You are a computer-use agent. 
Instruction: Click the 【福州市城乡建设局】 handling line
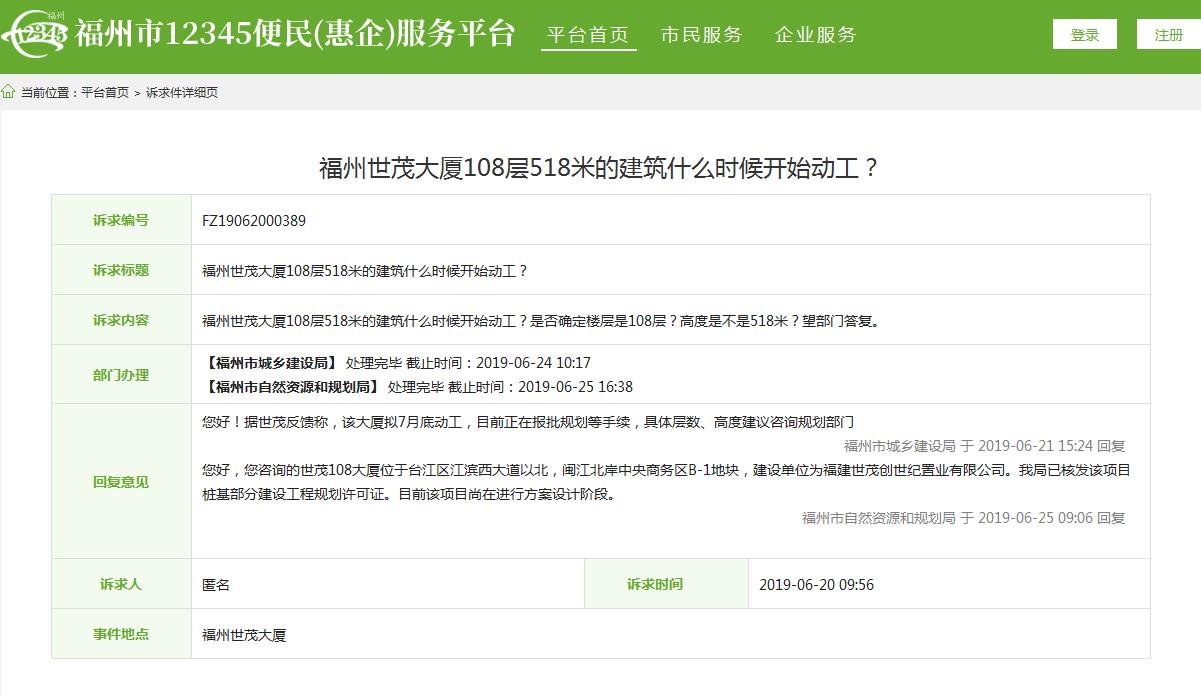(x=396, y=363)
